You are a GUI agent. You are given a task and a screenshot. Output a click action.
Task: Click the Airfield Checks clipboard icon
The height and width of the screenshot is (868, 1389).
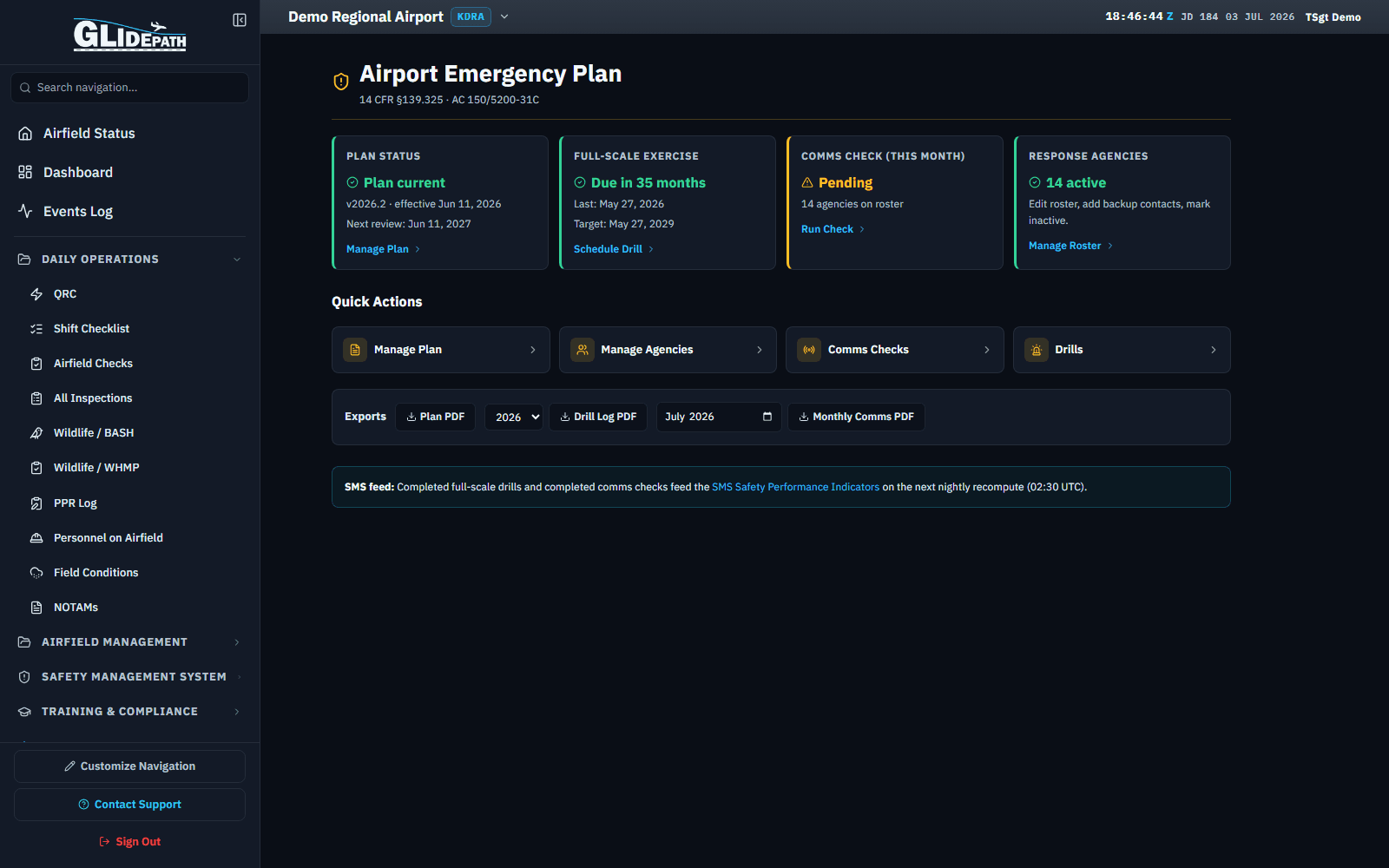click(x=36, y=364)
